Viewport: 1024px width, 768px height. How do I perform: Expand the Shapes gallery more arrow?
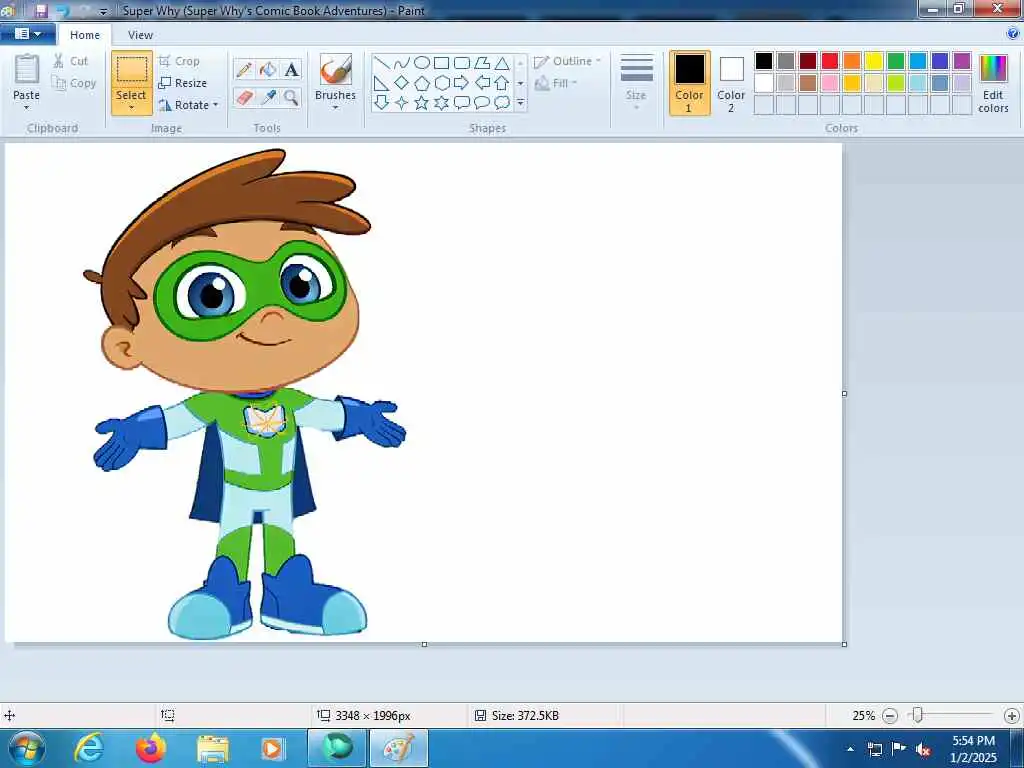(x=520, y=103)
